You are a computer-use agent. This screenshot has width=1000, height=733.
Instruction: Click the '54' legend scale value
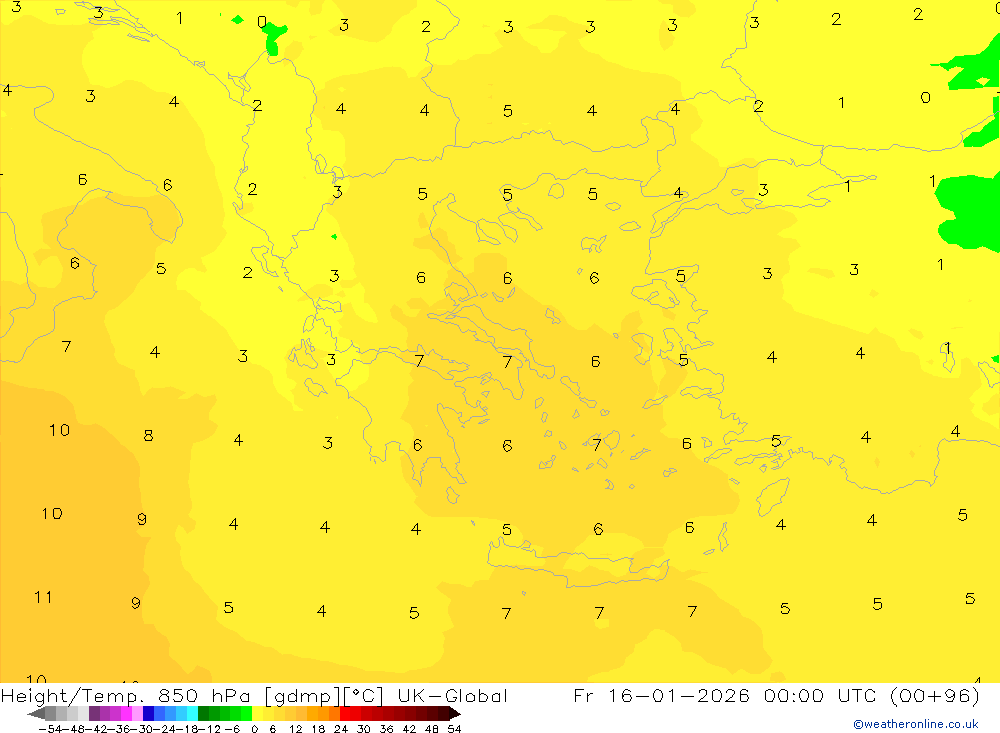tap(454, 729)
